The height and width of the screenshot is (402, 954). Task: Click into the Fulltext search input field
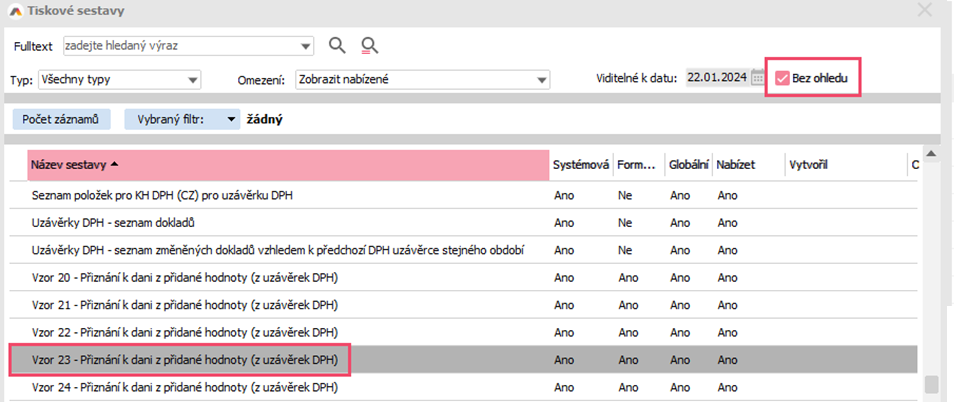point(180,45)
